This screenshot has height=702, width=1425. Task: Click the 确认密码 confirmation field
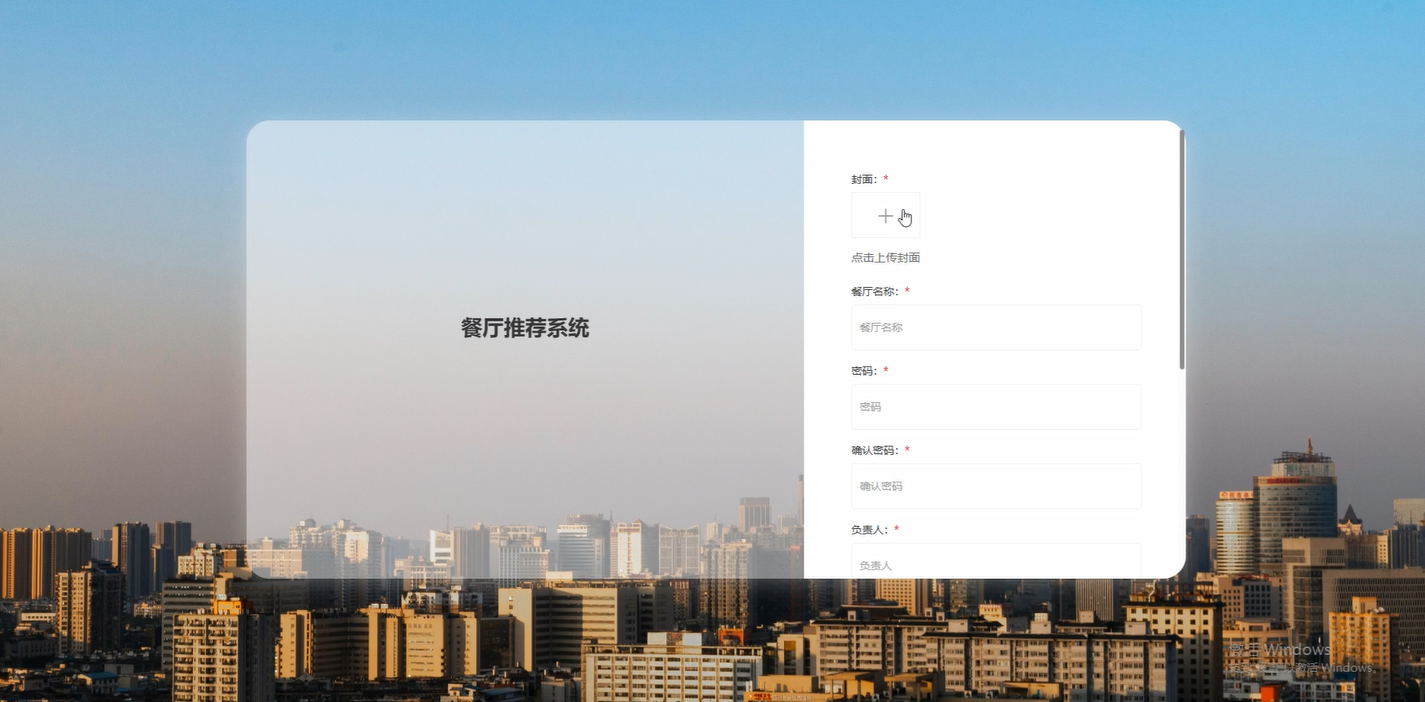995,486
